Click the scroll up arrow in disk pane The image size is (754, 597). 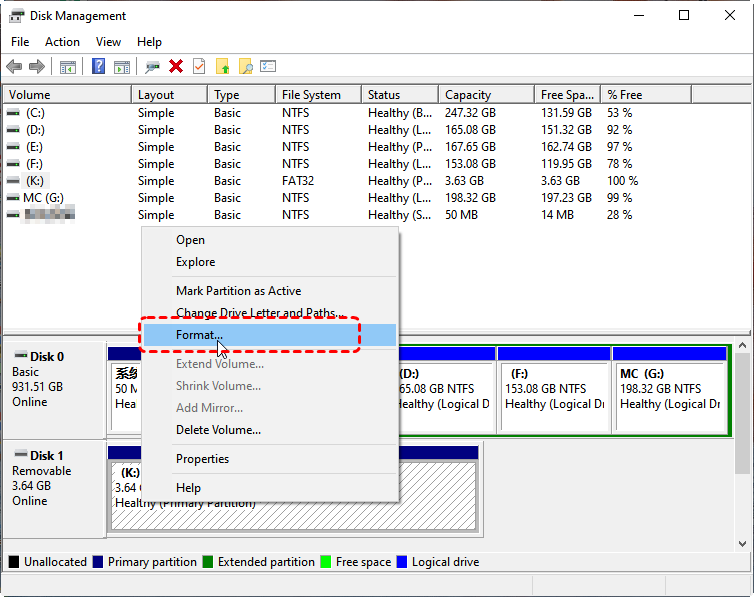[x=742, y=346]
